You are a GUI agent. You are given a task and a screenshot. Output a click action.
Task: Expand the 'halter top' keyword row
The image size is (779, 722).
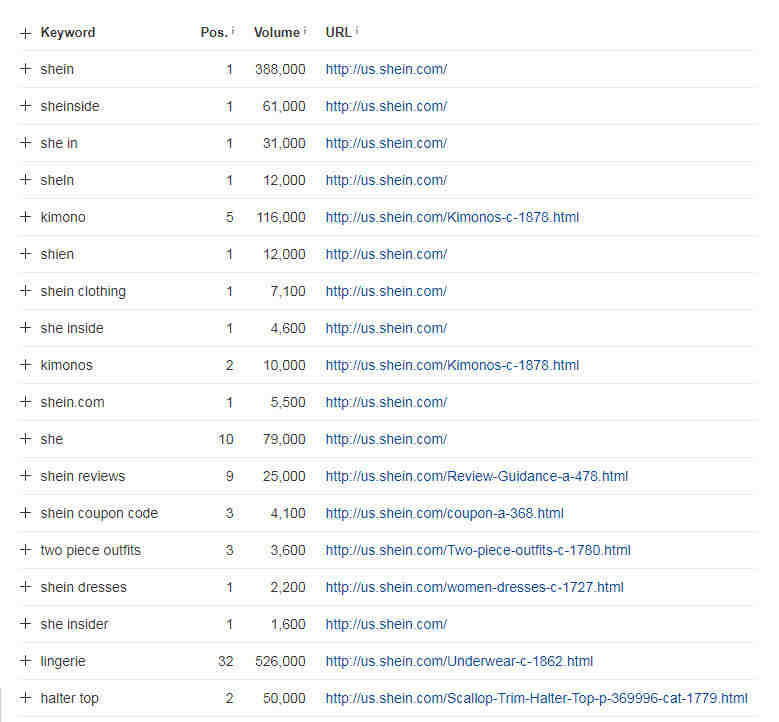(25, 698)
